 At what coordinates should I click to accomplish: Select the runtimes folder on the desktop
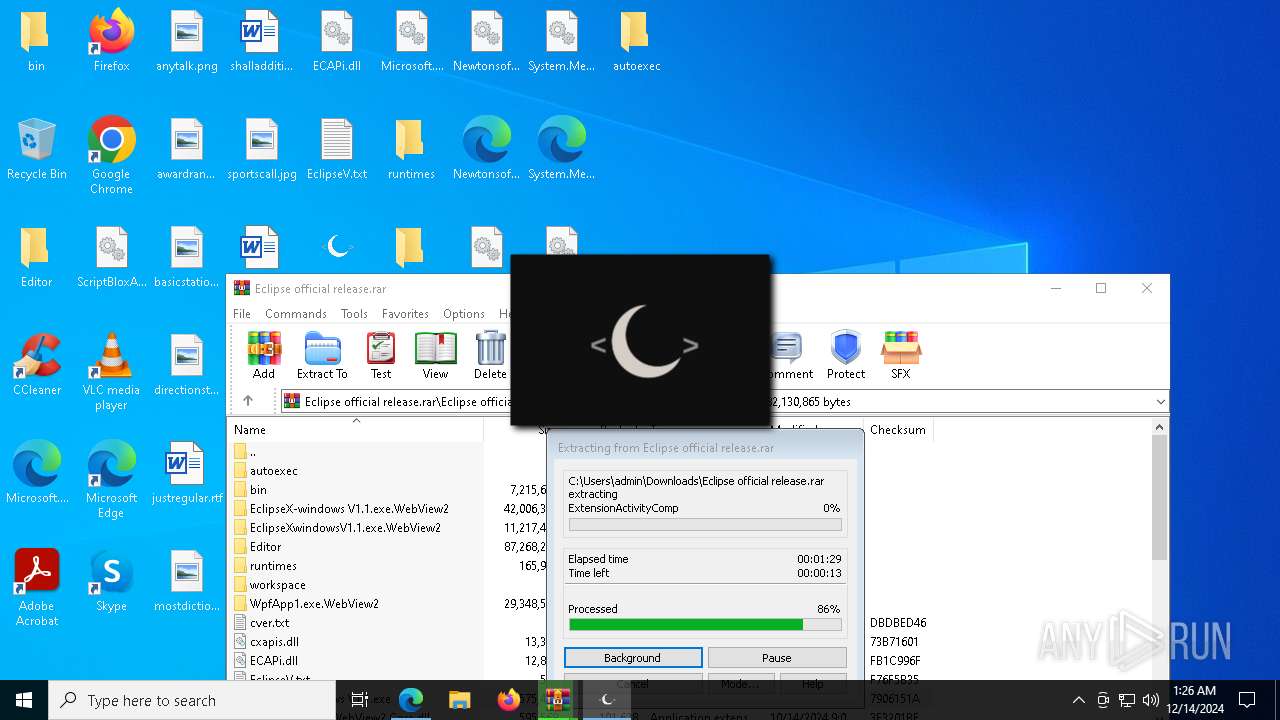point(411,150)
